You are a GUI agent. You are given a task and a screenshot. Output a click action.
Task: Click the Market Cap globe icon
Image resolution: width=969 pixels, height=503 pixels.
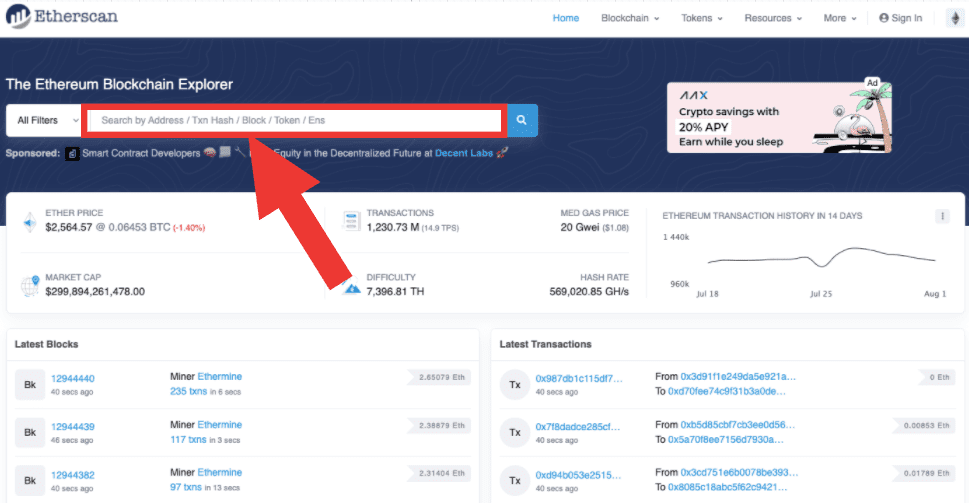click(x=30, y=285)
